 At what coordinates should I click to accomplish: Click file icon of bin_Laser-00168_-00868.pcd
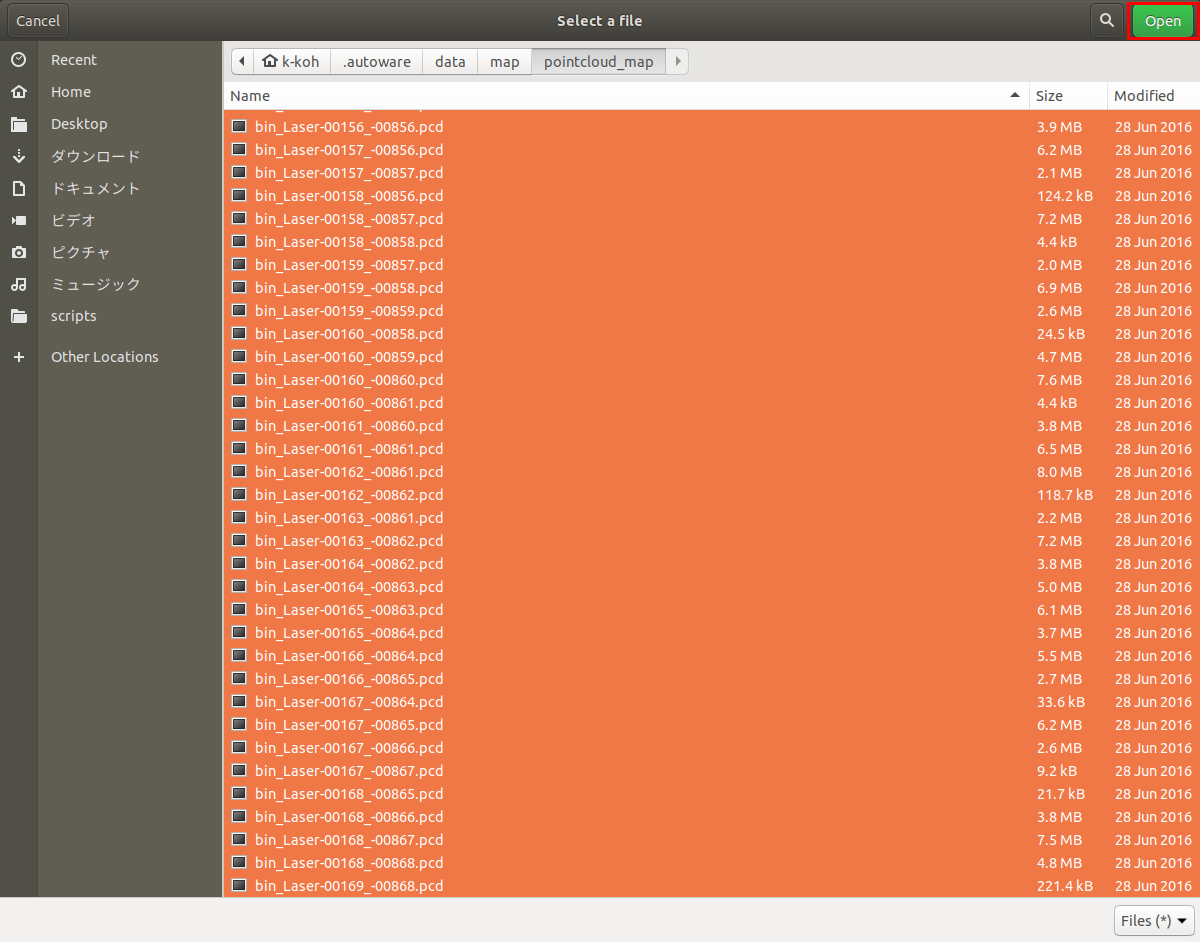(239, 863)
